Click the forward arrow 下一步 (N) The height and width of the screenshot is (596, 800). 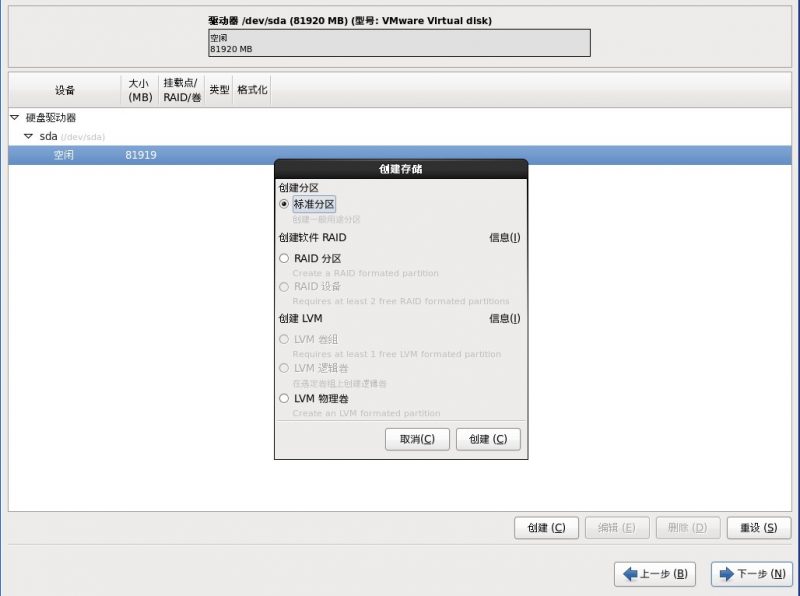[752, 574]
